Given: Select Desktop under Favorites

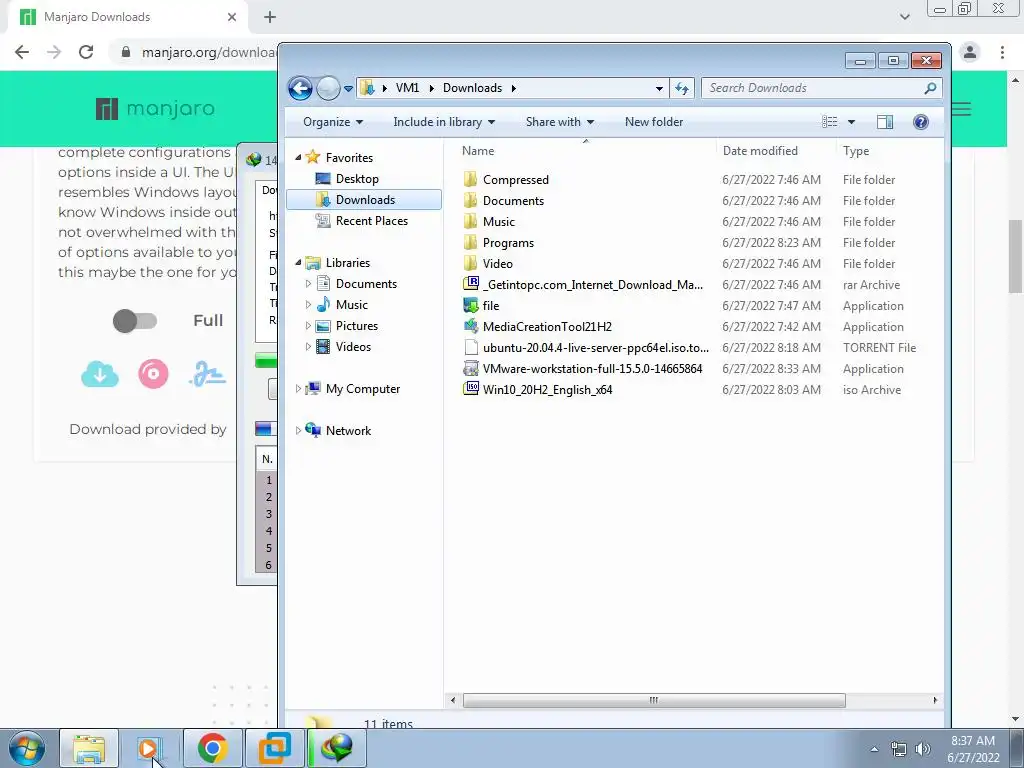Looking at the screenshot, I should tap(357, 179).
